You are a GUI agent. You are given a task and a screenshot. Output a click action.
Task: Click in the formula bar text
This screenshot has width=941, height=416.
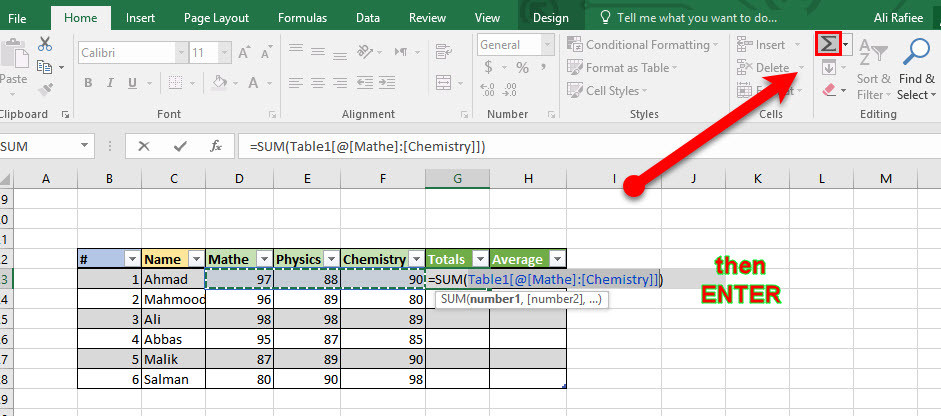367,146
